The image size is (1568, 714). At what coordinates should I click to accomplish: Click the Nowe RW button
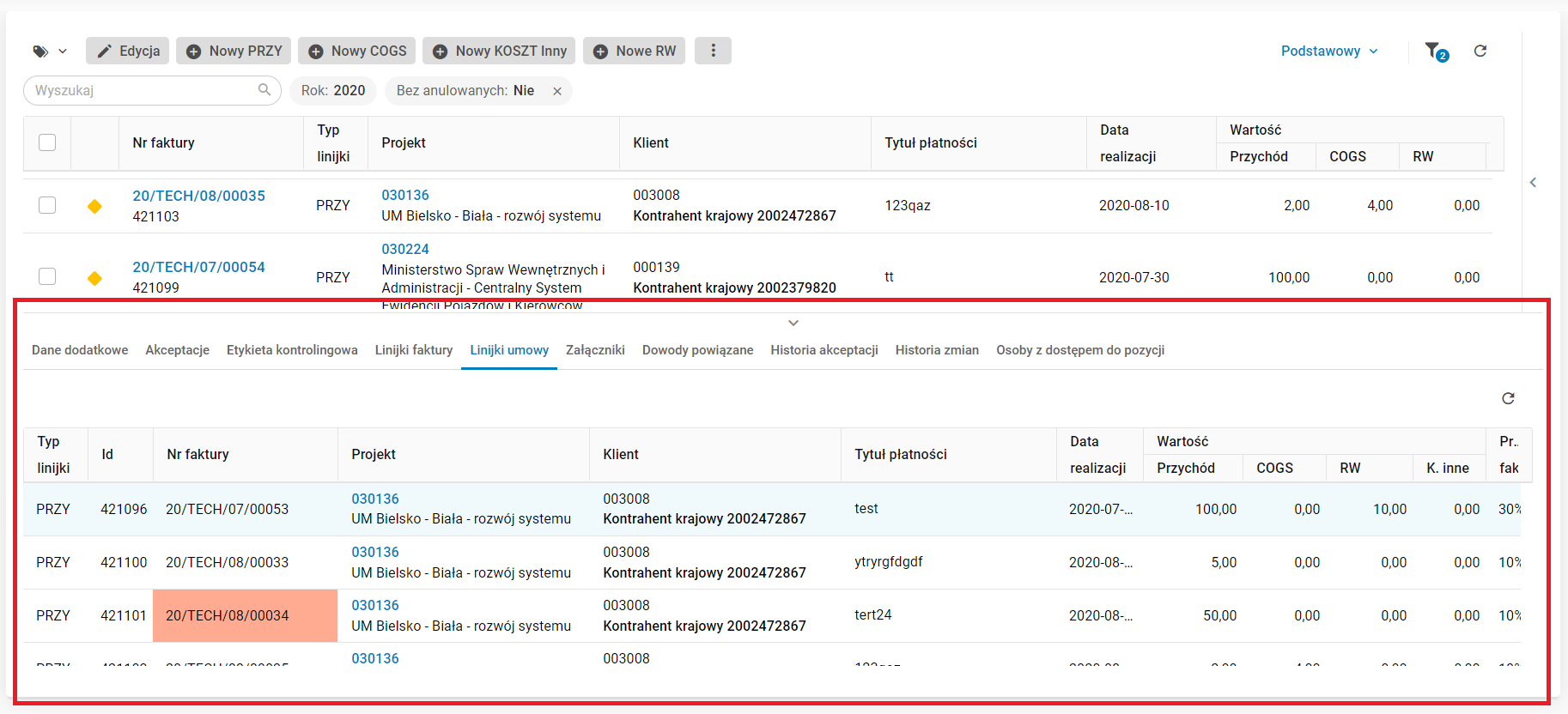coord(634,51)
